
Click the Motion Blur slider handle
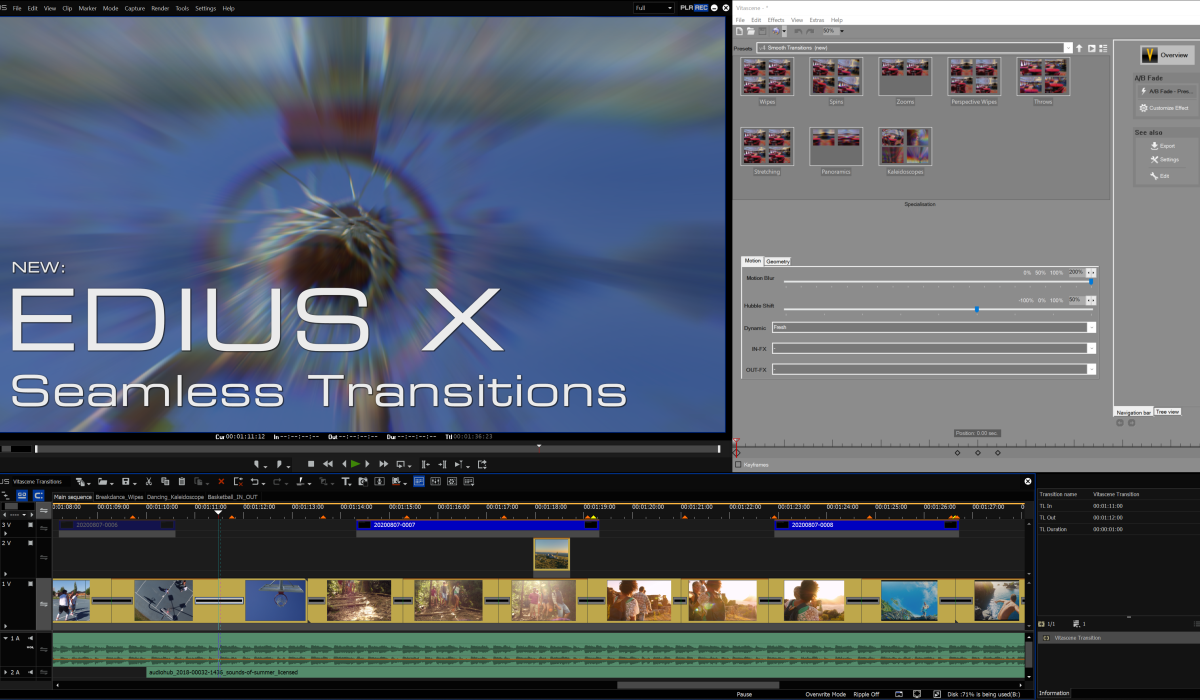[x=1091, y=282]
